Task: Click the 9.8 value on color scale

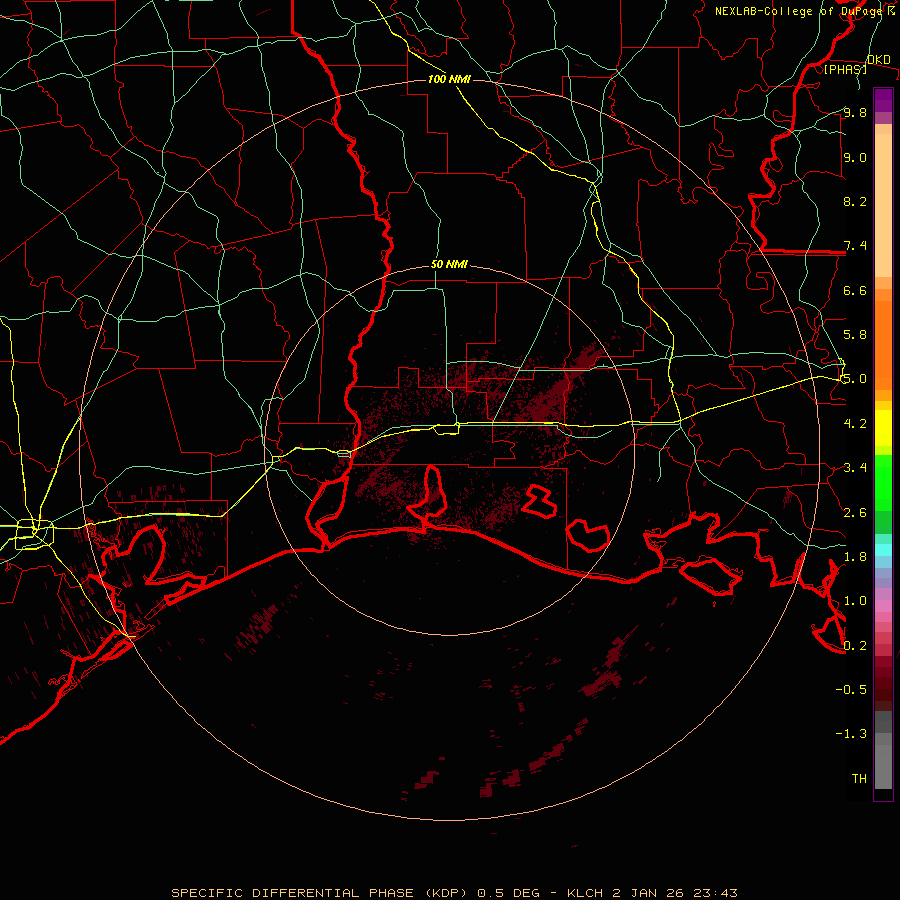Action: click(x=855, y=112)
